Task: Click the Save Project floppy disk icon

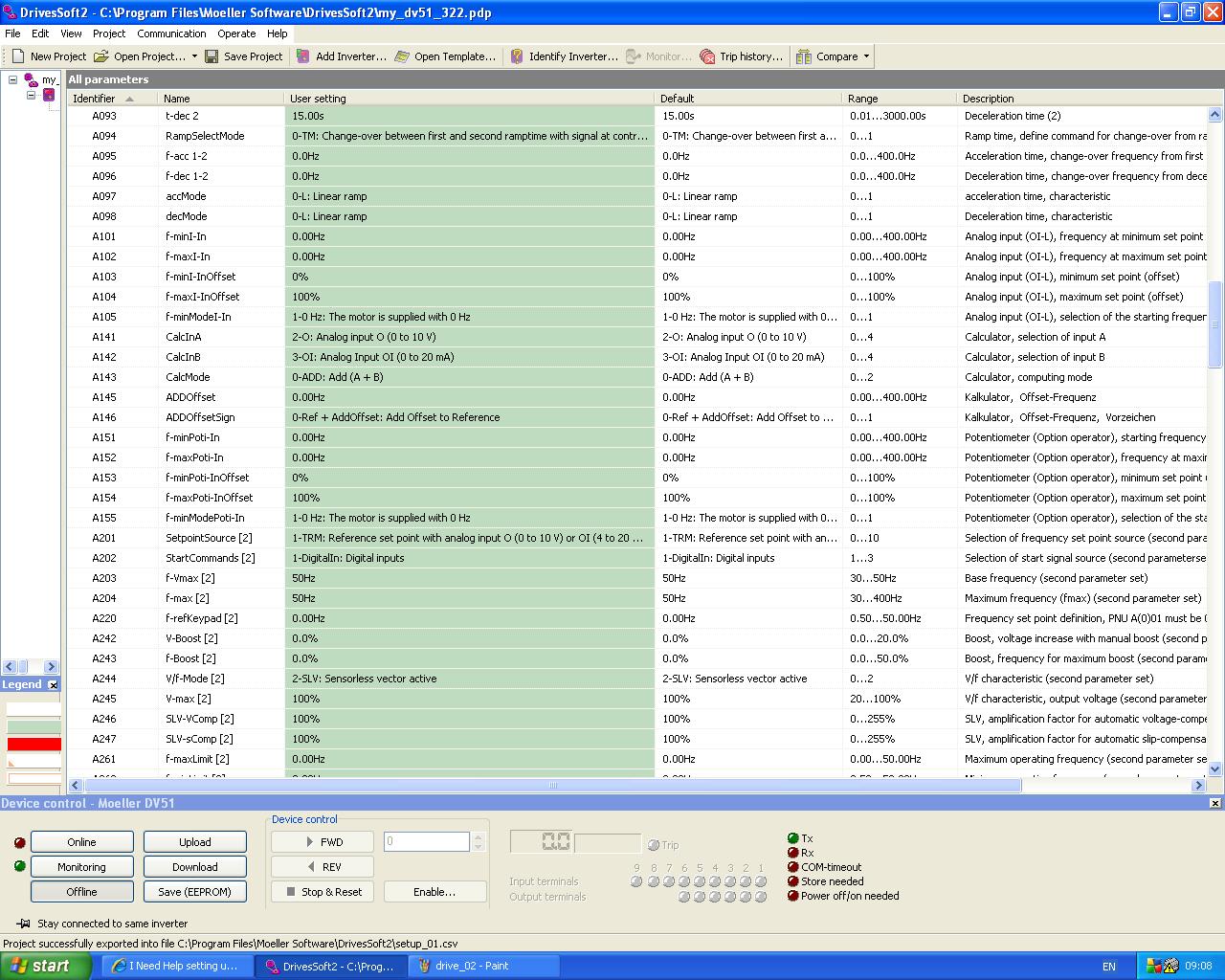Action: (x=212, y=56)
